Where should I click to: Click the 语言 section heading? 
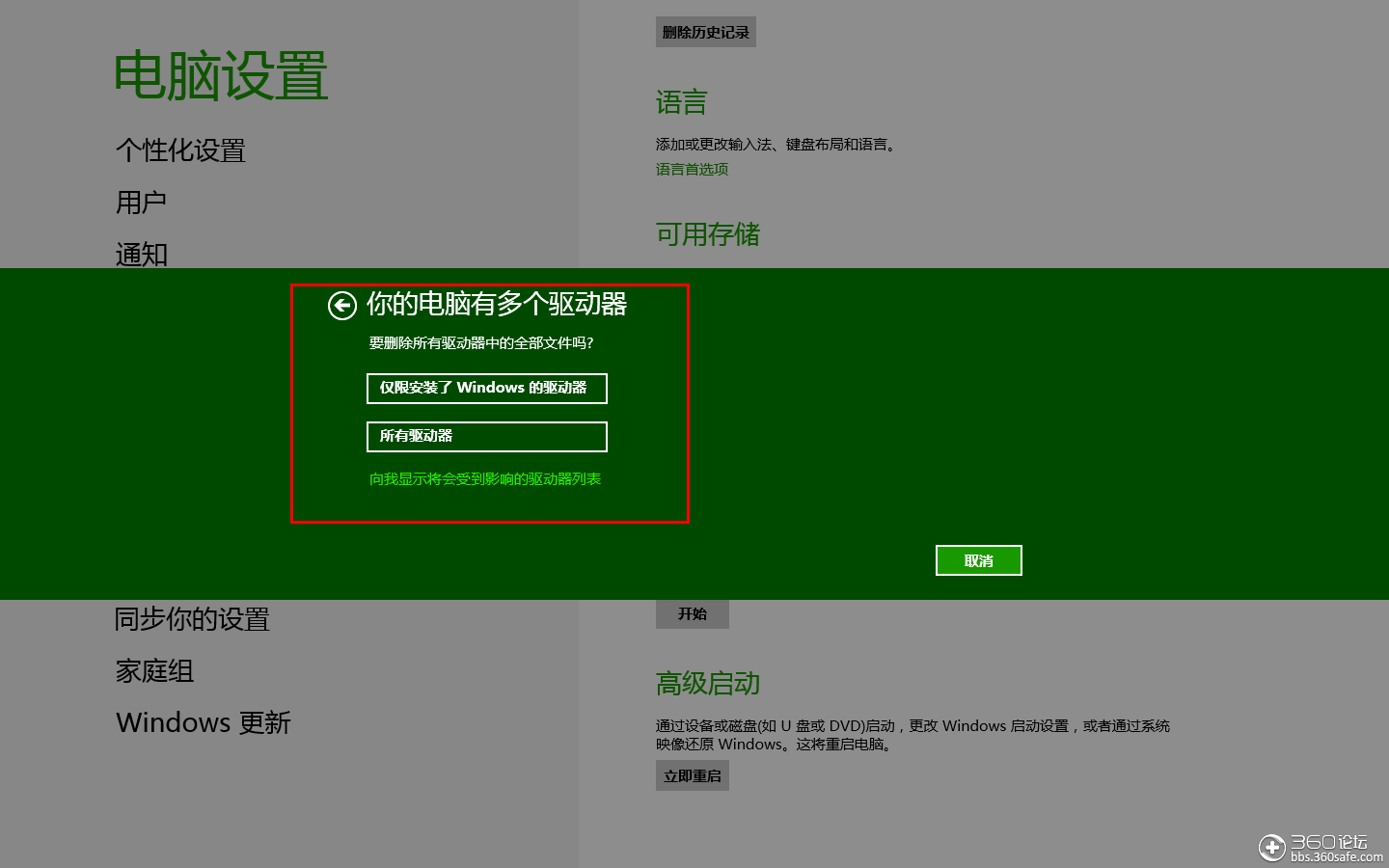pos(681,102)
